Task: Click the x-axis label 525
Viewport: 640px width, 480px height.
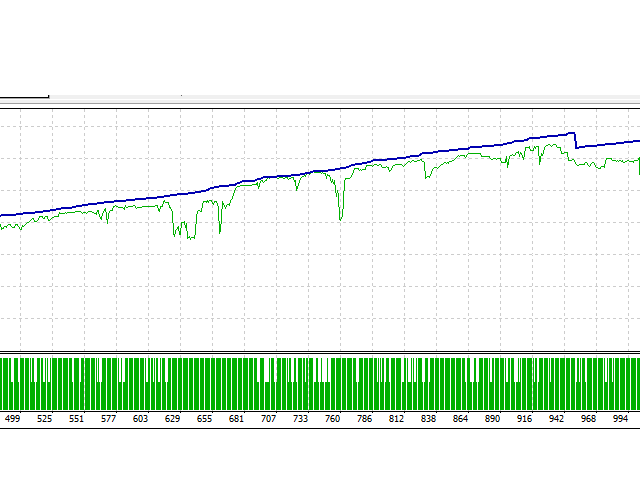Action: pos(44,419)
